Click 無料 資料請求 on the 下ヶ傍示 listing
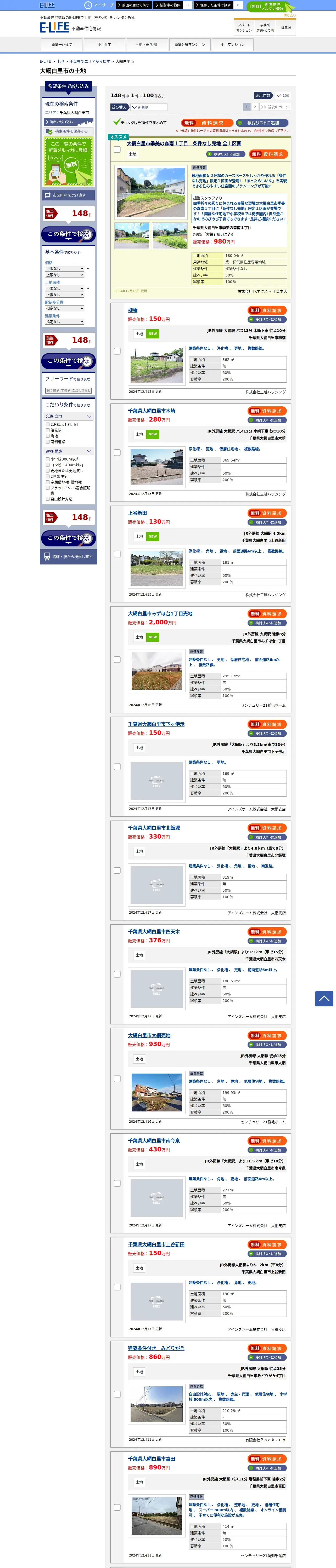 click(268, 724)
